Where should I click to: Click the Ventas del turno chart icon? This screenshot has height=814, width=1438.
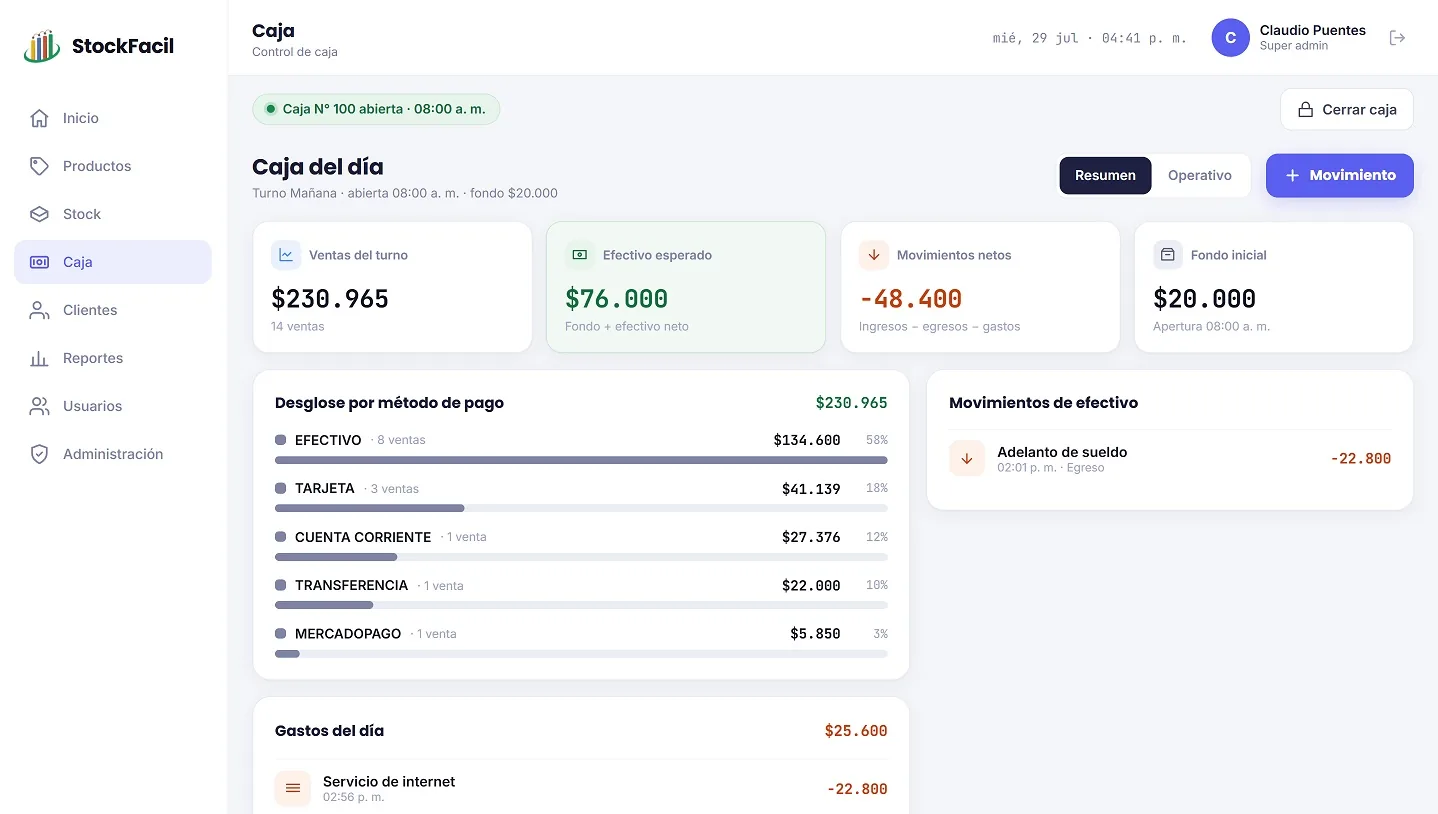click(286, 255)
